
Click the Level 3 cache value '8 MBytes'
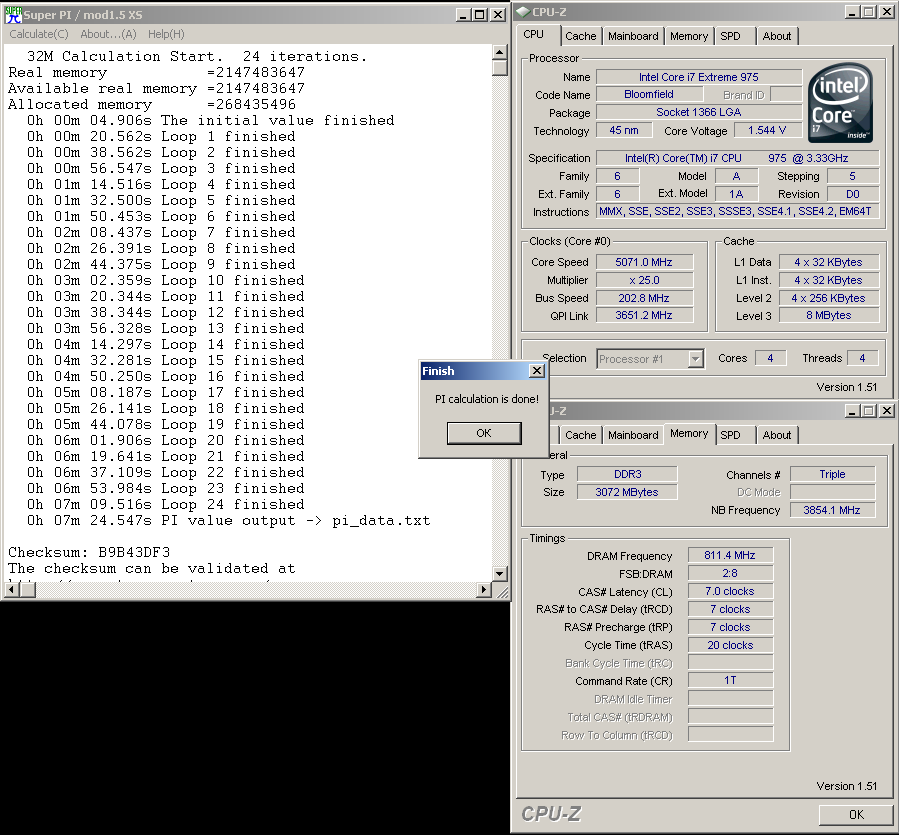(828, 315)
